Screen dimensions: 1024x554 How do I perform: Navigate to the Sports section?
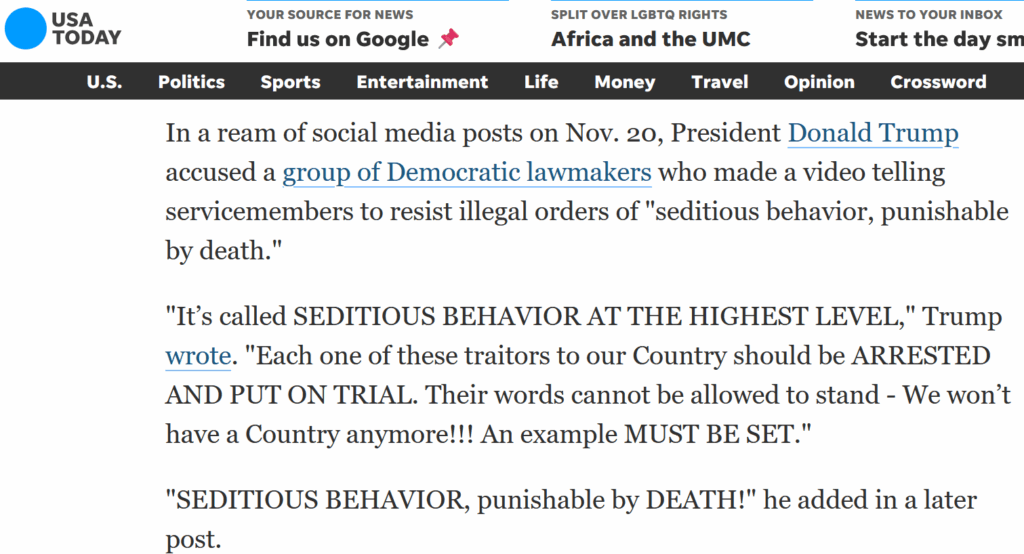[290, 82]
